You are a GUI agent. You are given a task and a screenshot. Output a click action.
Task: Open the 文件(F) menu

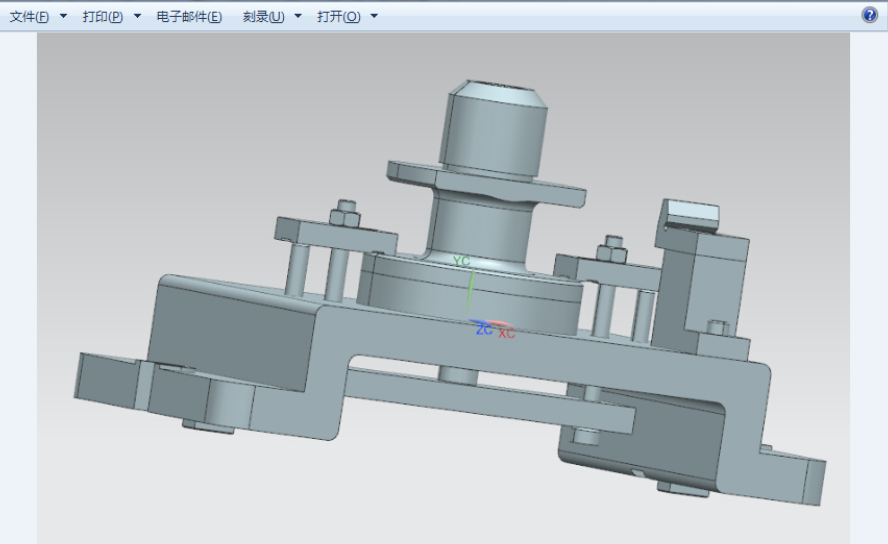point(29,16)
